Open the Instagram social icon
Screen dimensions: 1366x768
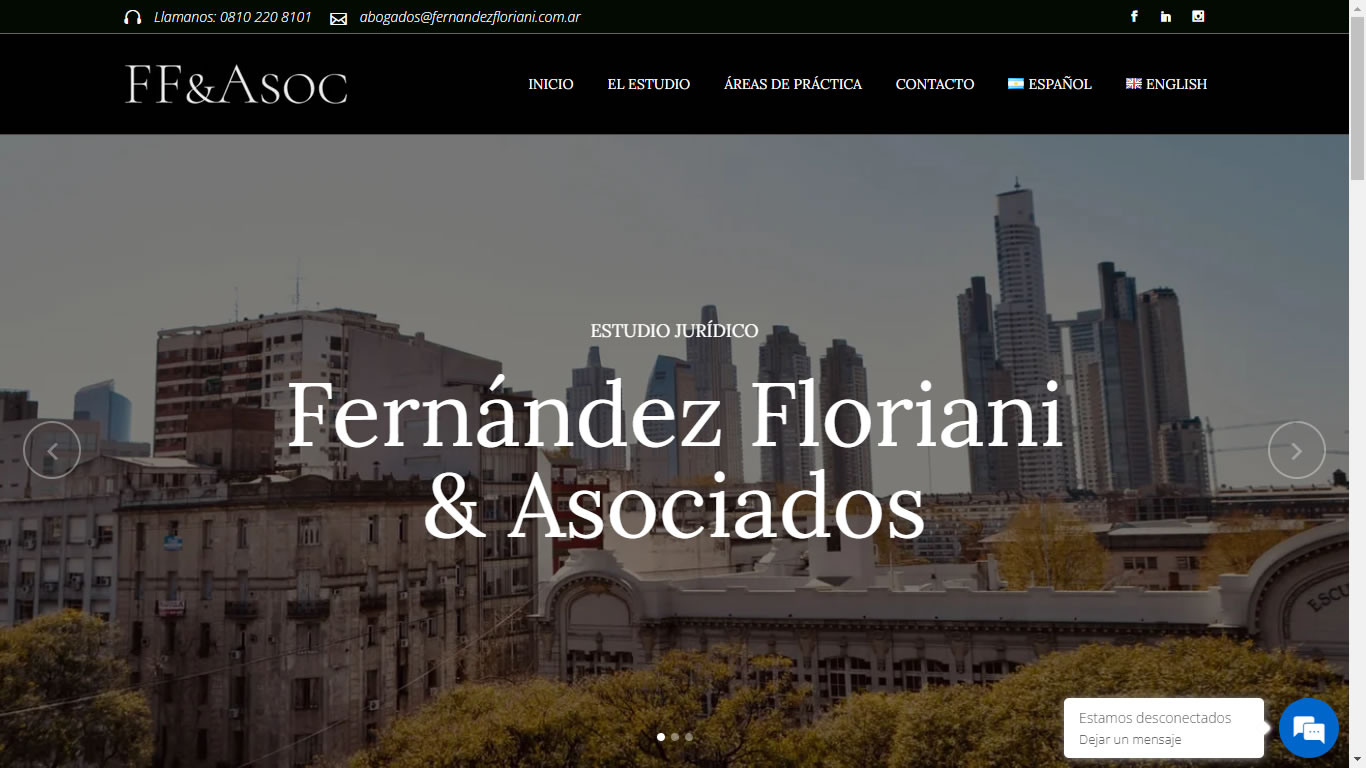pyautogui.click(x=1198, y=16)
